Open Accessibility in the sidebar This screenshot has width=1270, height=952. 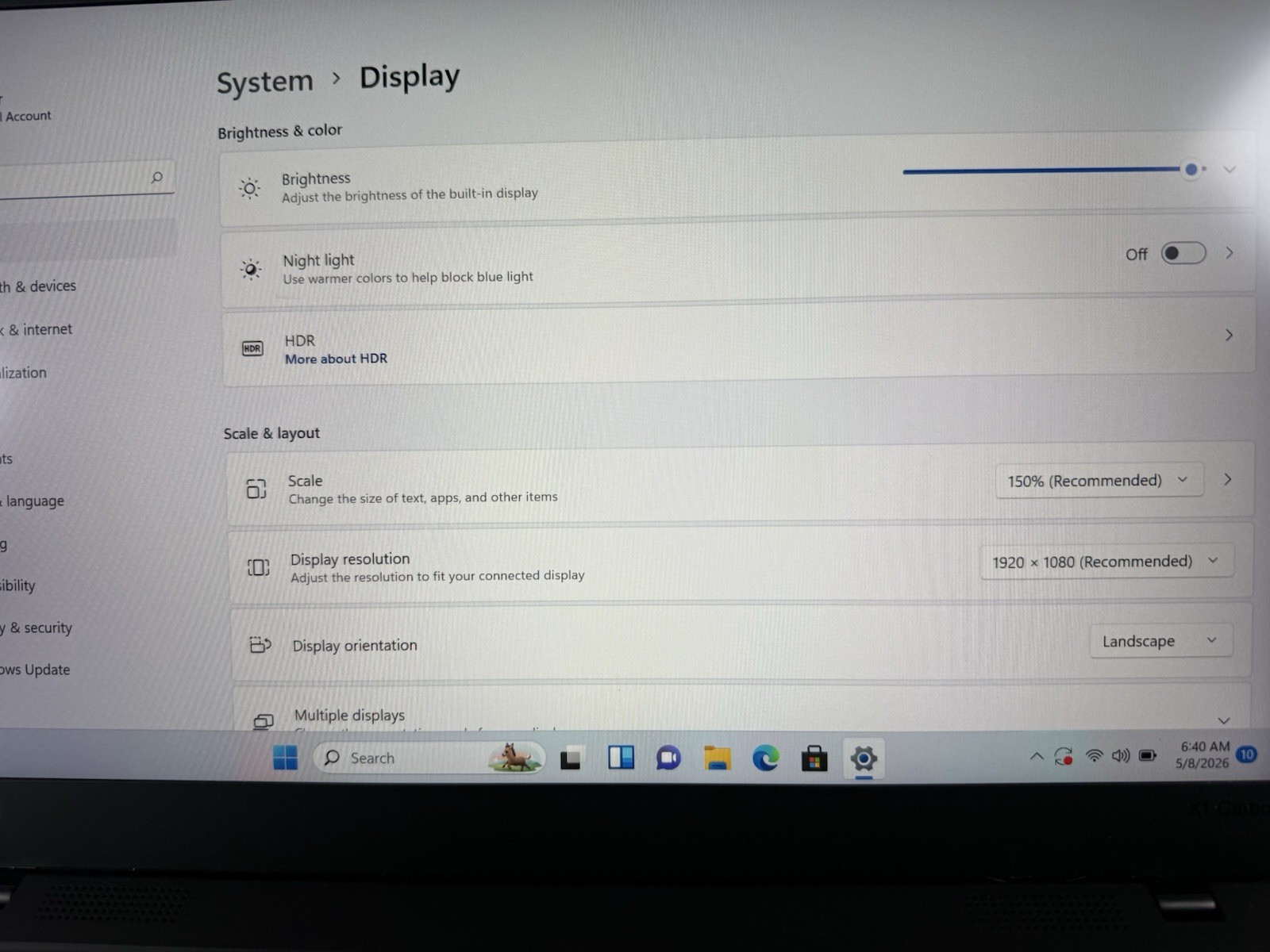tap(18, 585)
